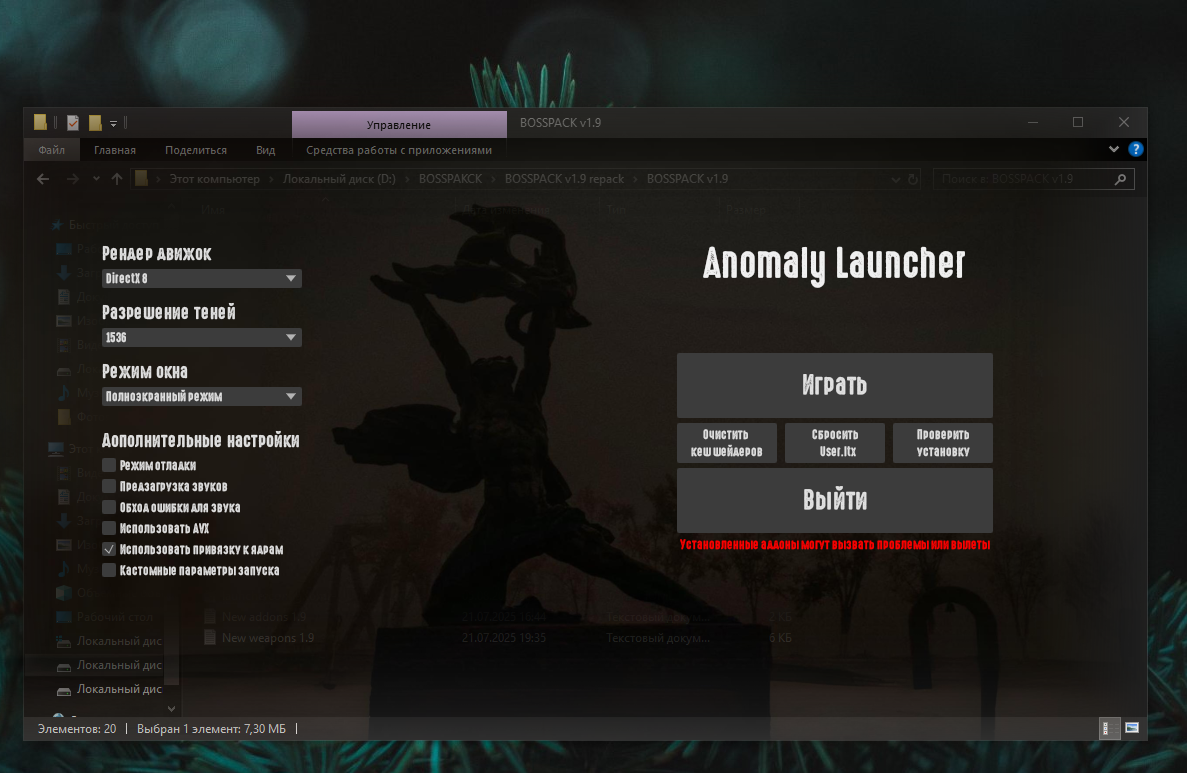Click the Сбросить User.ltx button
Screen dimensions: 1187x773
coord(834,443)
